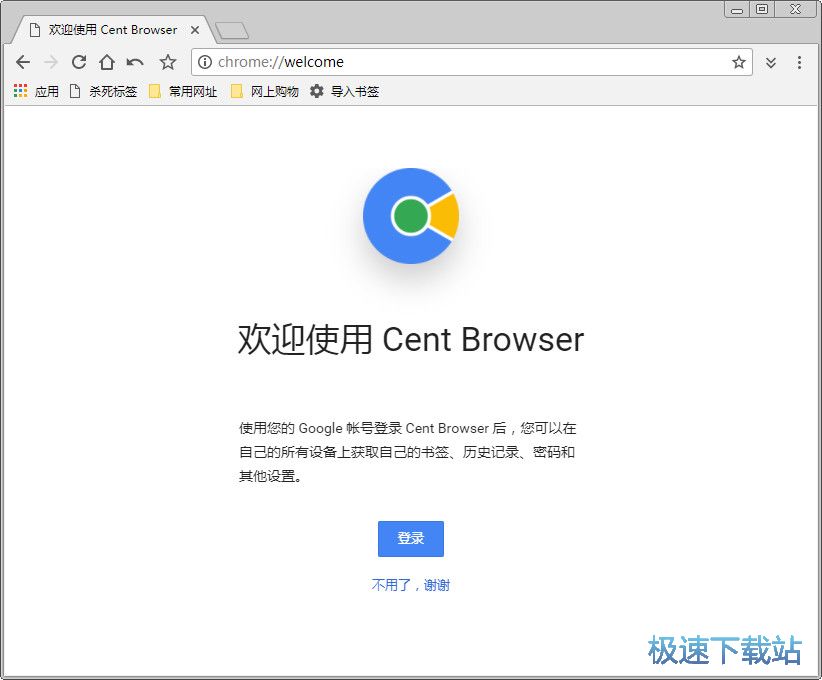Open the 常用网址 bookmark folder
822x680 pixels.
(183, 91)
